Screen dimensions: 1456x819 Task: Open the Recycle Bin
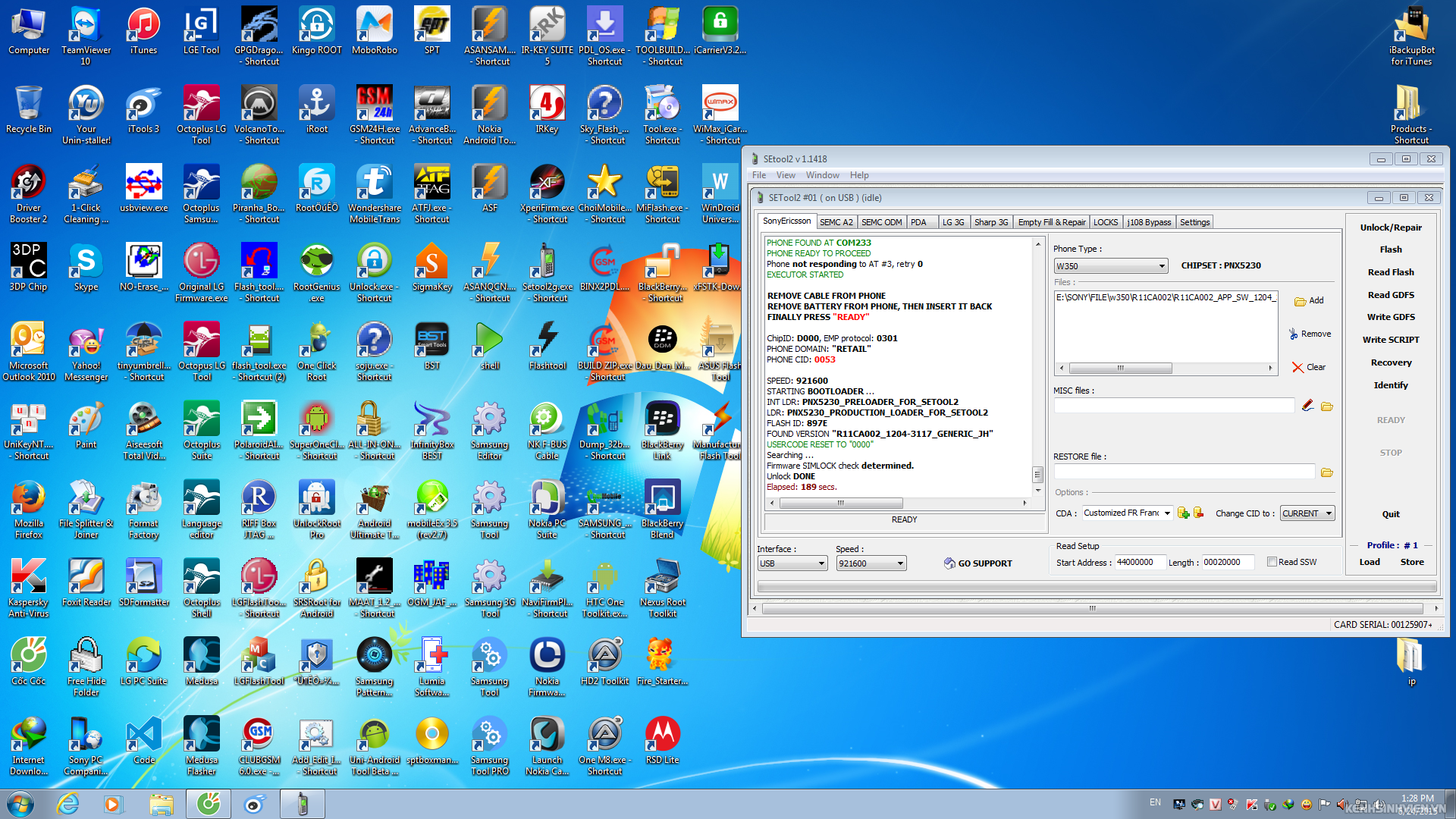coord(29,109)
